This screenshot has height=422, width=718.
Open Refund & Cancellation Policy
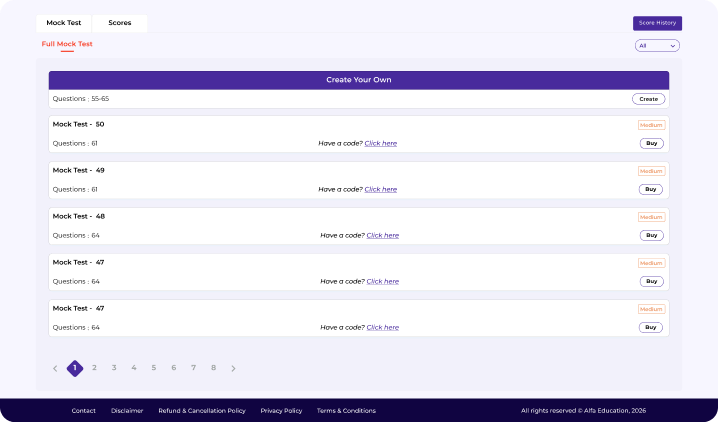coord(201,410)
